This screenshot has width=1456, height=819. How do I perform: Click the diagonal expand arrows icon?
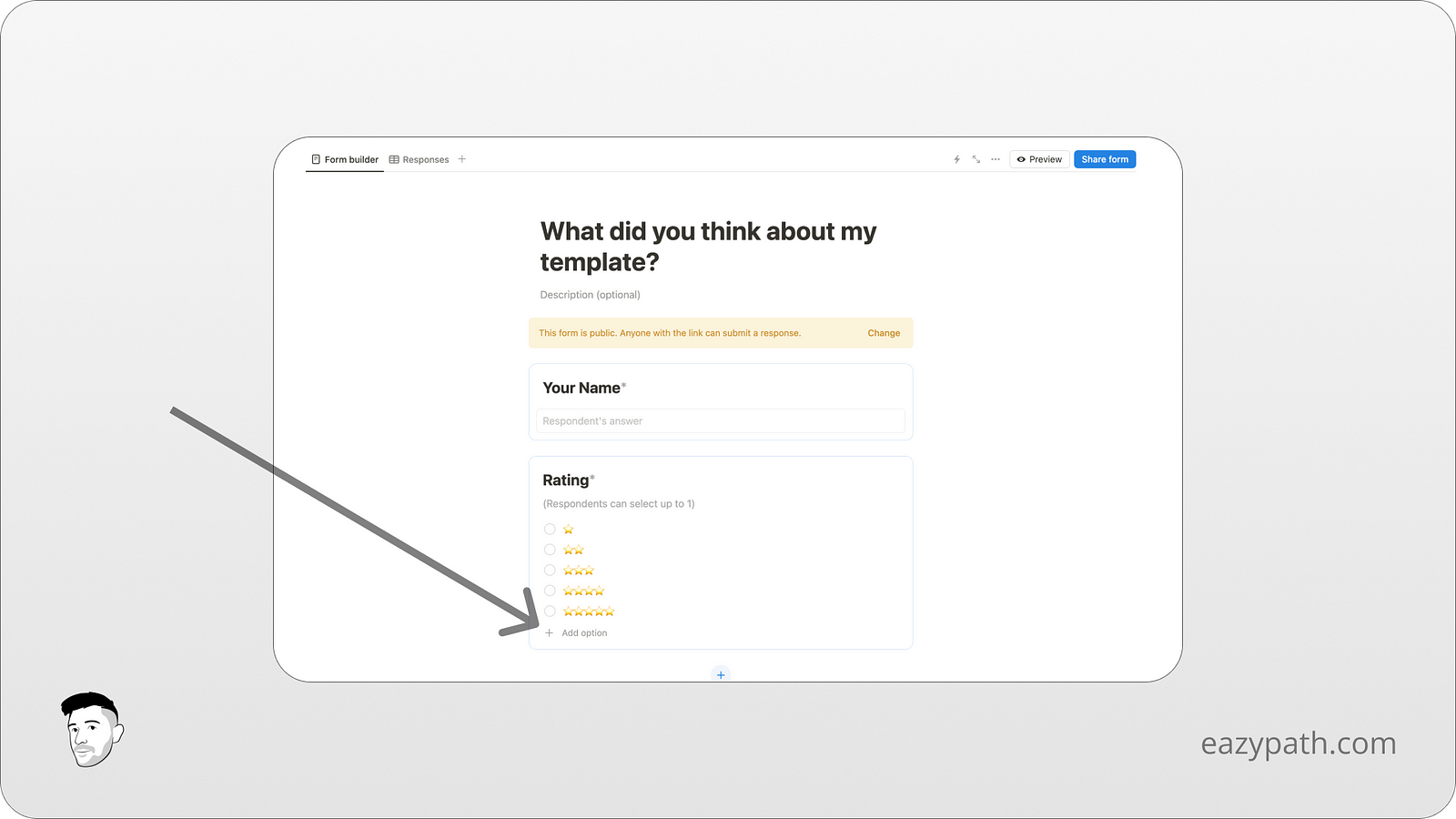[x=976, y=159]
